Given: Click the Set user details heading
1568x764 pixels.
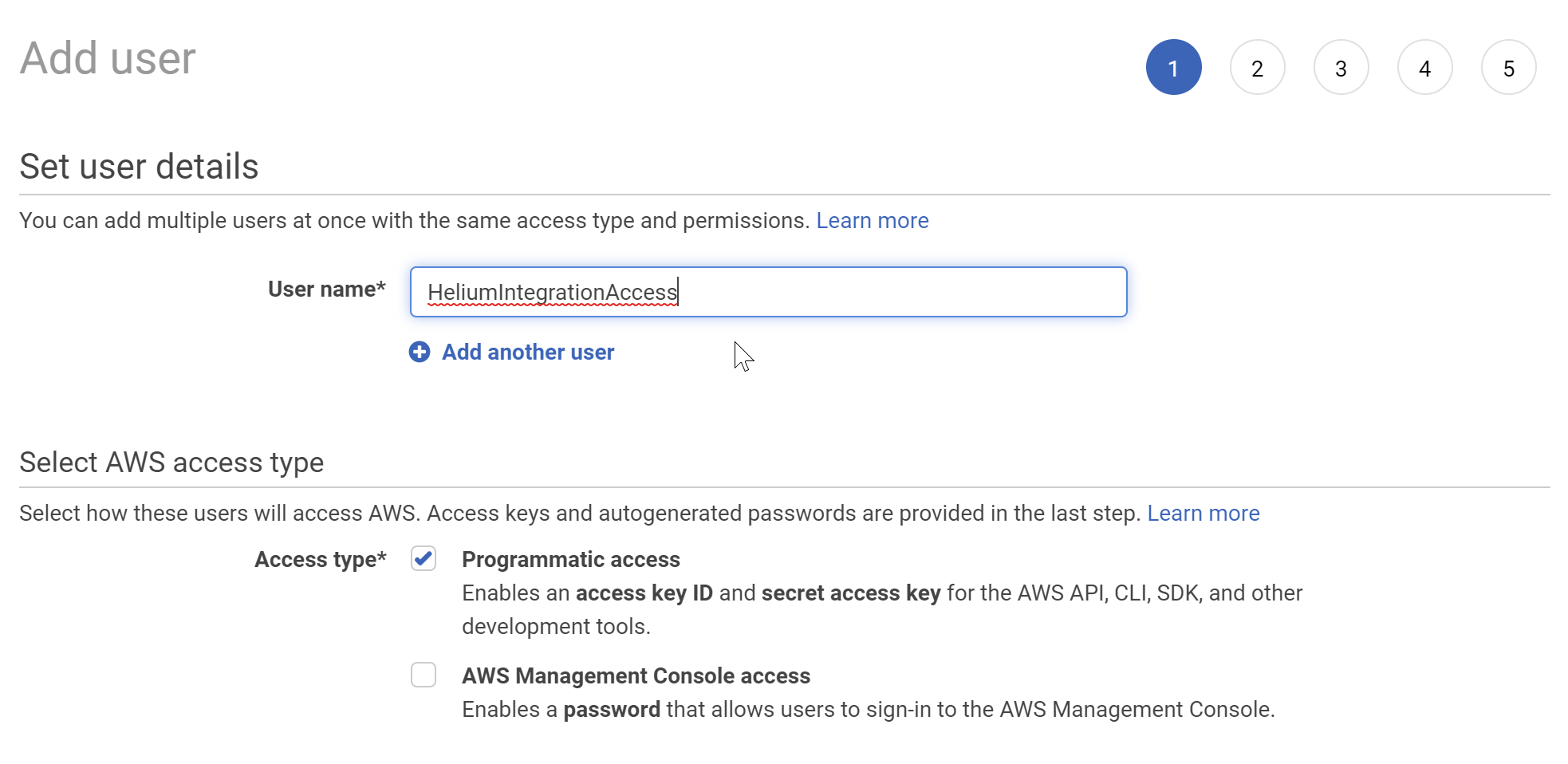Looking at the screenshot, I should click(x=139, y=167).
